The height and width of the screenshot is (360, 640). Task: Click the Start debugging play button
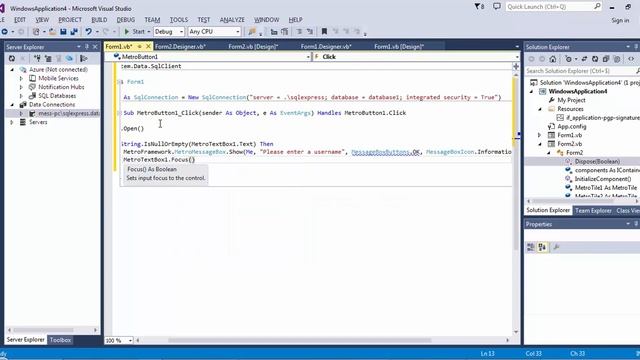click(127, 31)
